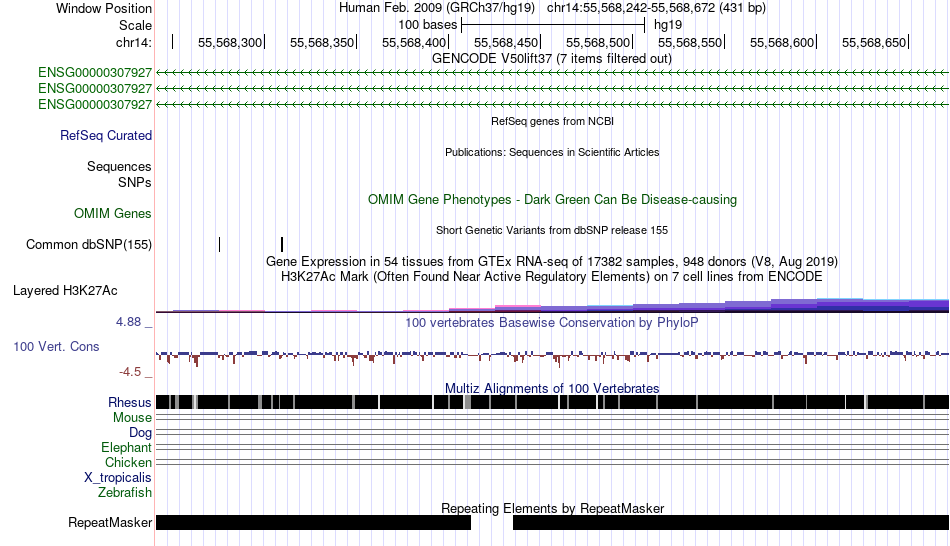950x546 pixels.
Task: Click the -4.5 PhyloP lower limit value
Action: point(130,371)
